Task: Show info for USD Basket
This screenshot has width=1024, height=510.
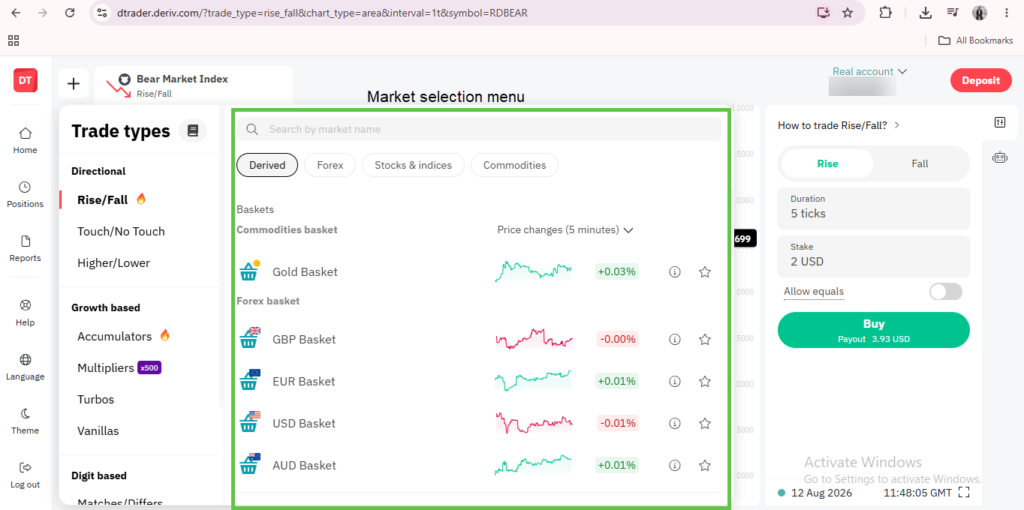Action: pos(675,423)
